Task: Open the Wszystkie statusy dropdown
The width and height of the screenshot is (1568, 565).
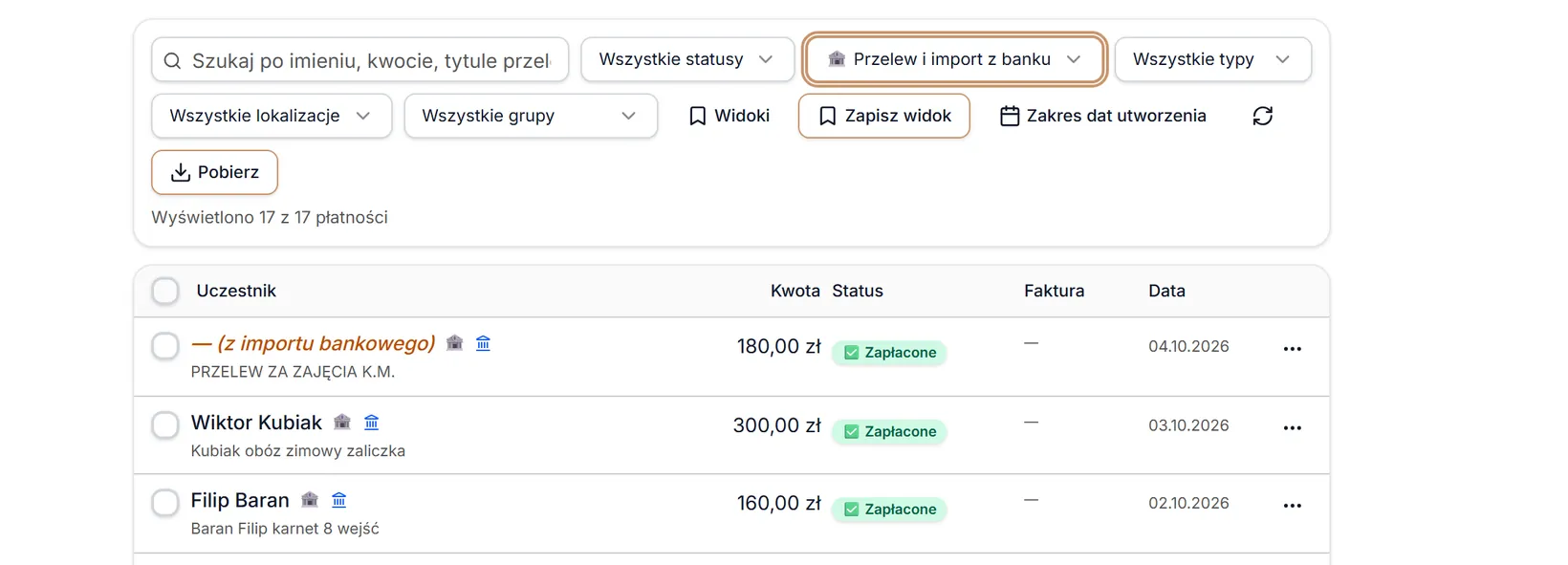Action: pos(687,59)
